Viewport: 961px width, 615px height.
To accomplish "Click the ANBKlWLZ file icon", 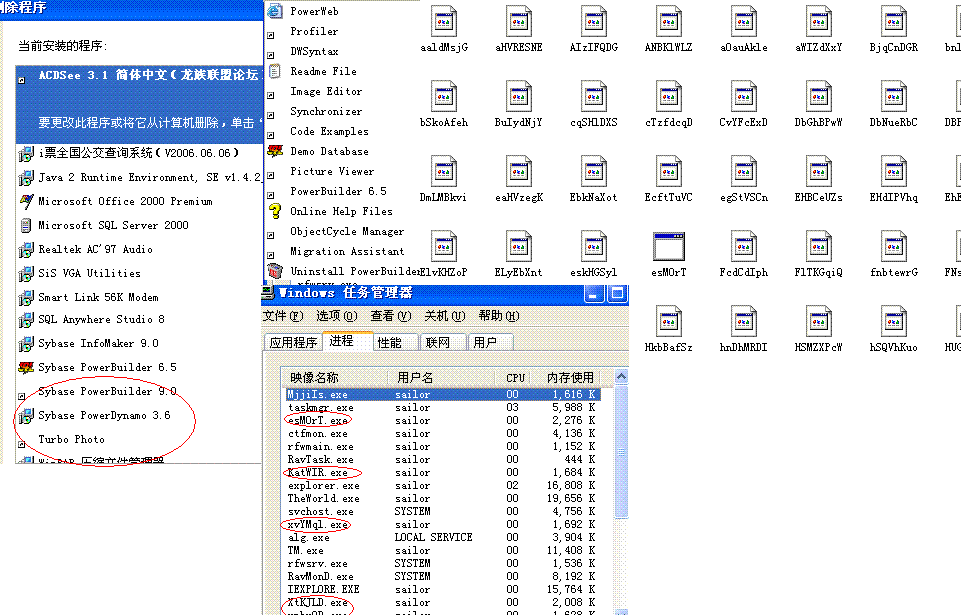I will [669, 21].
